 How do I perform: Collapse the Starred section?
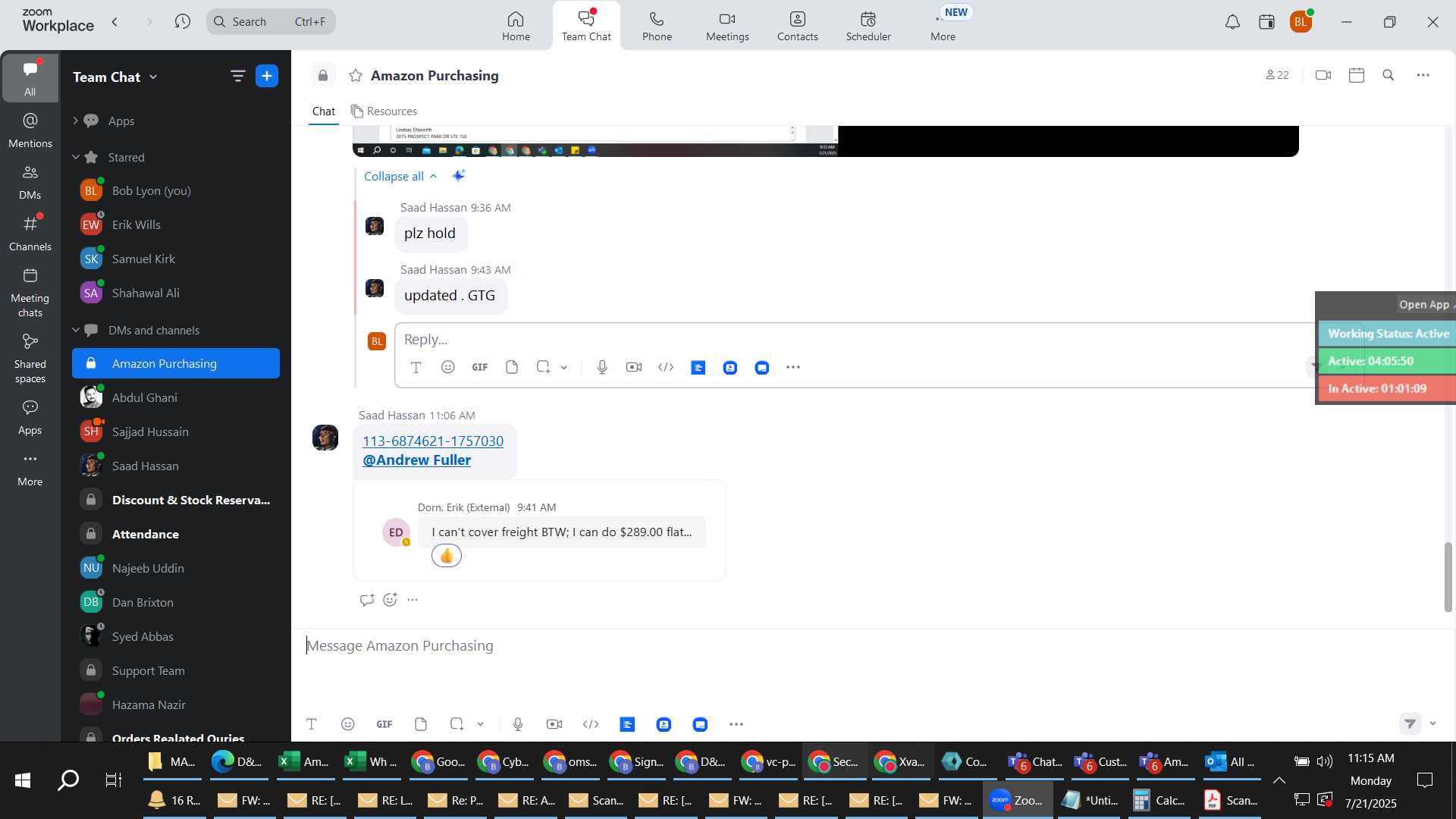(75, 157)
